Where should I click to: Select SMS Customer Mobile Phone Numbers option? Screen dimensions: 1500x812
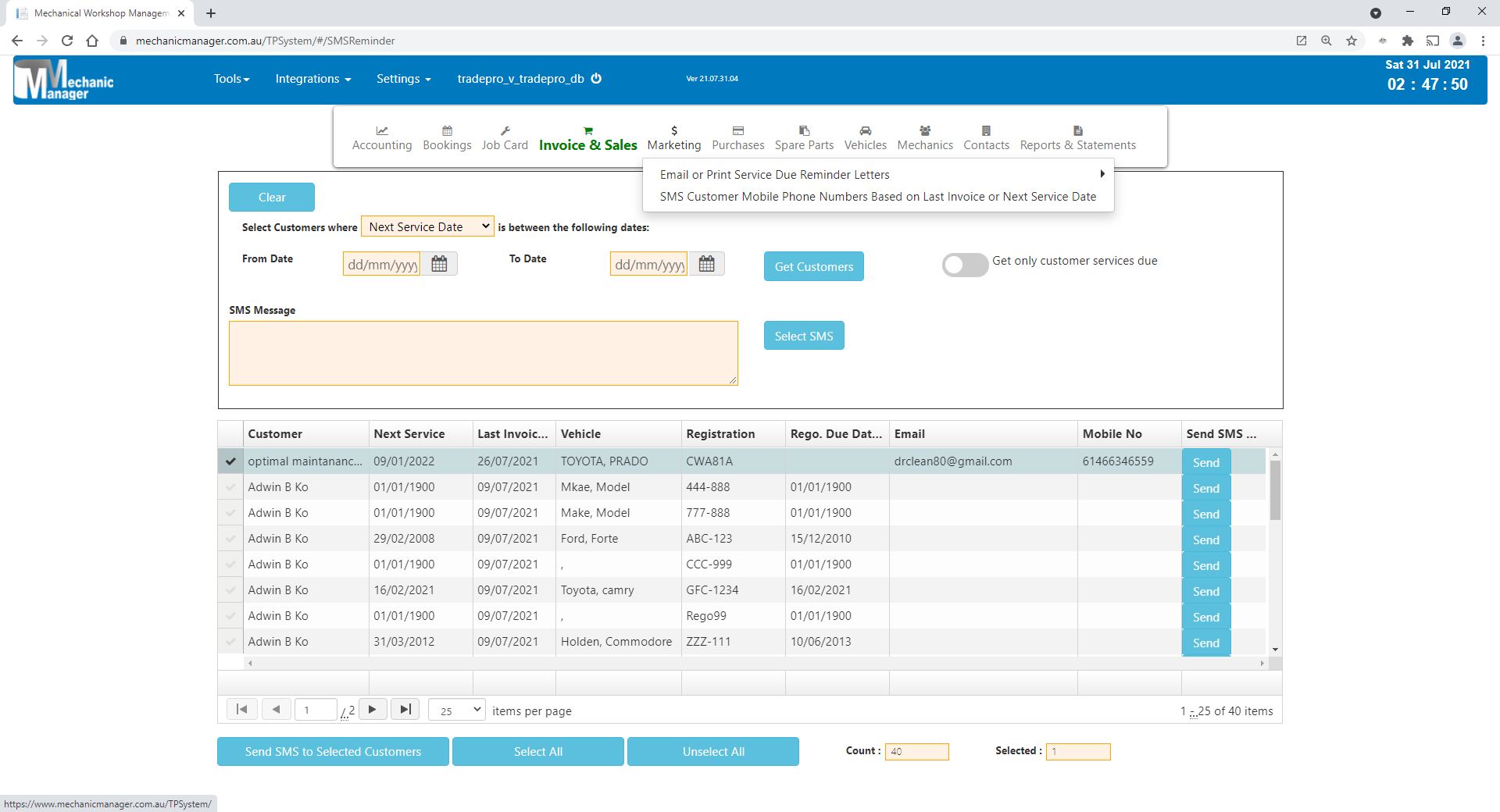877,197
